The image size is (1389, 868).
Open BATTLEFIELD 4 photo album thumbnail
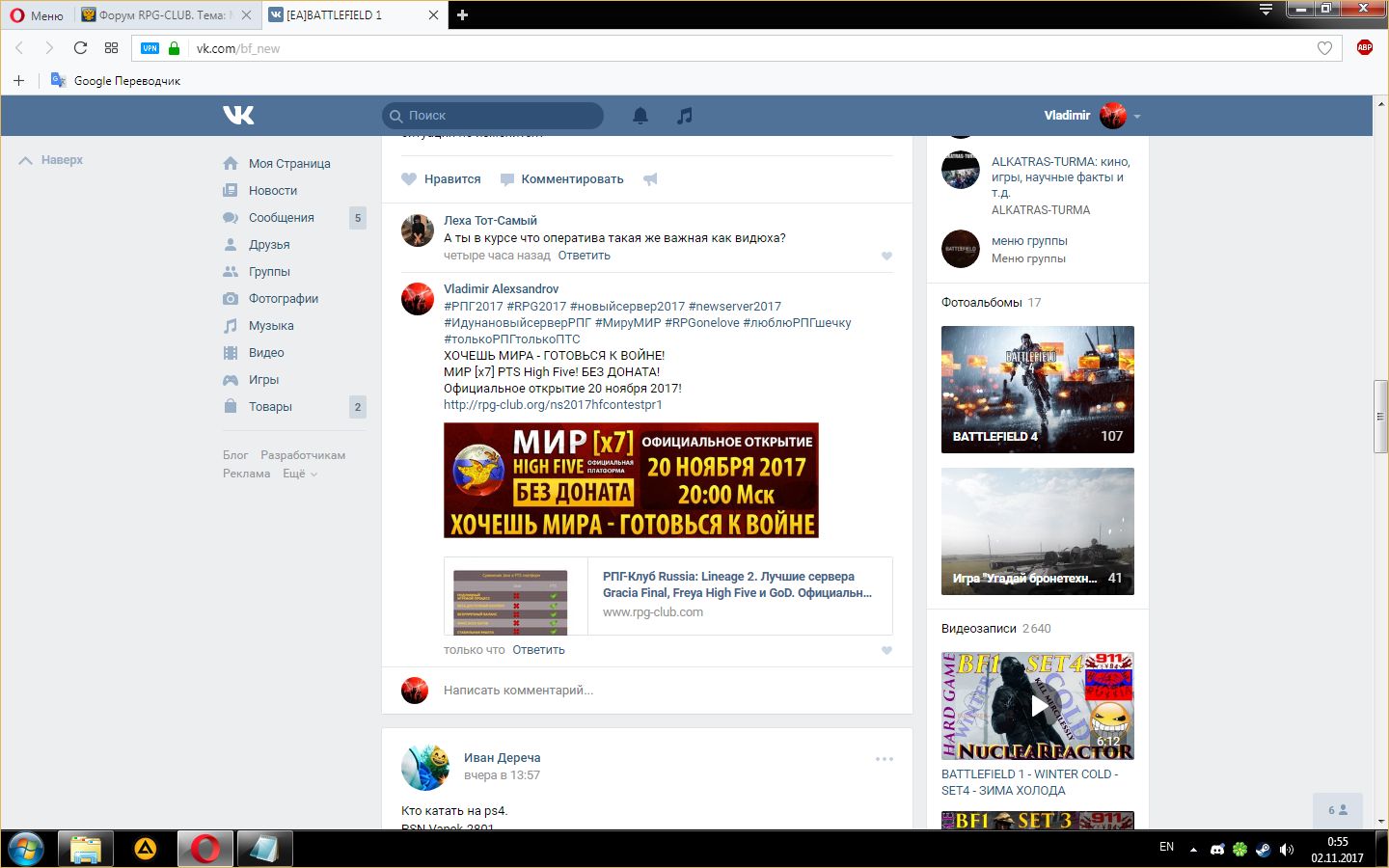(1038, 390)
